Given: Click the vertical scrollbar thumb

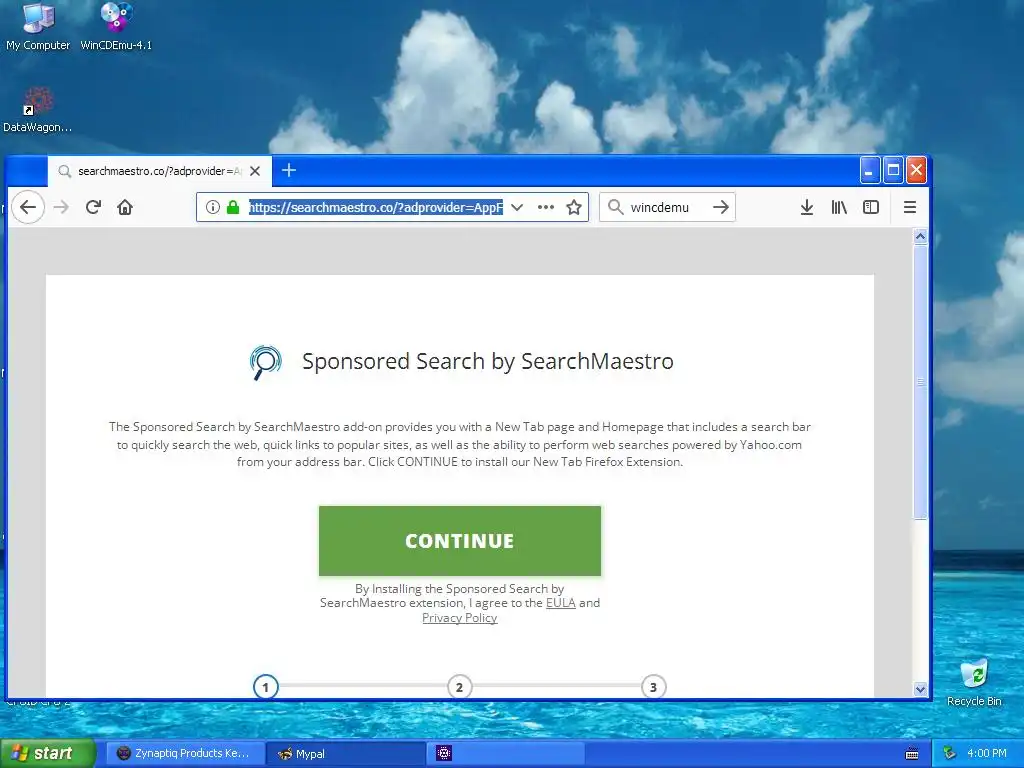Looking at the screenshot, I should 920,382.
